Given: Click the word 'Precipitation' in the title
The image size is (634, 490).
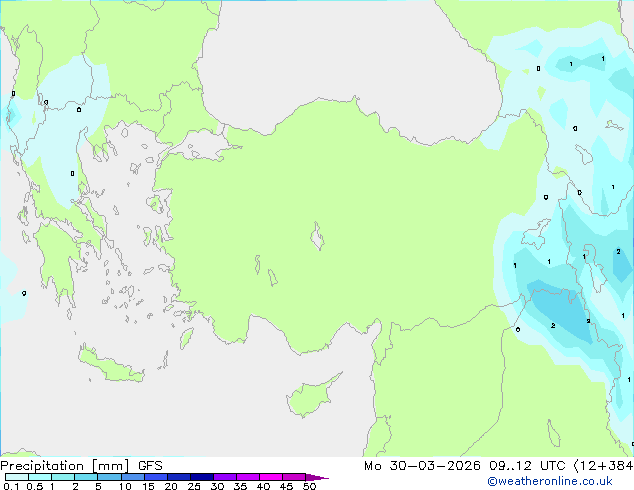Looking at the screenshot, I should (x=42, y=466).
